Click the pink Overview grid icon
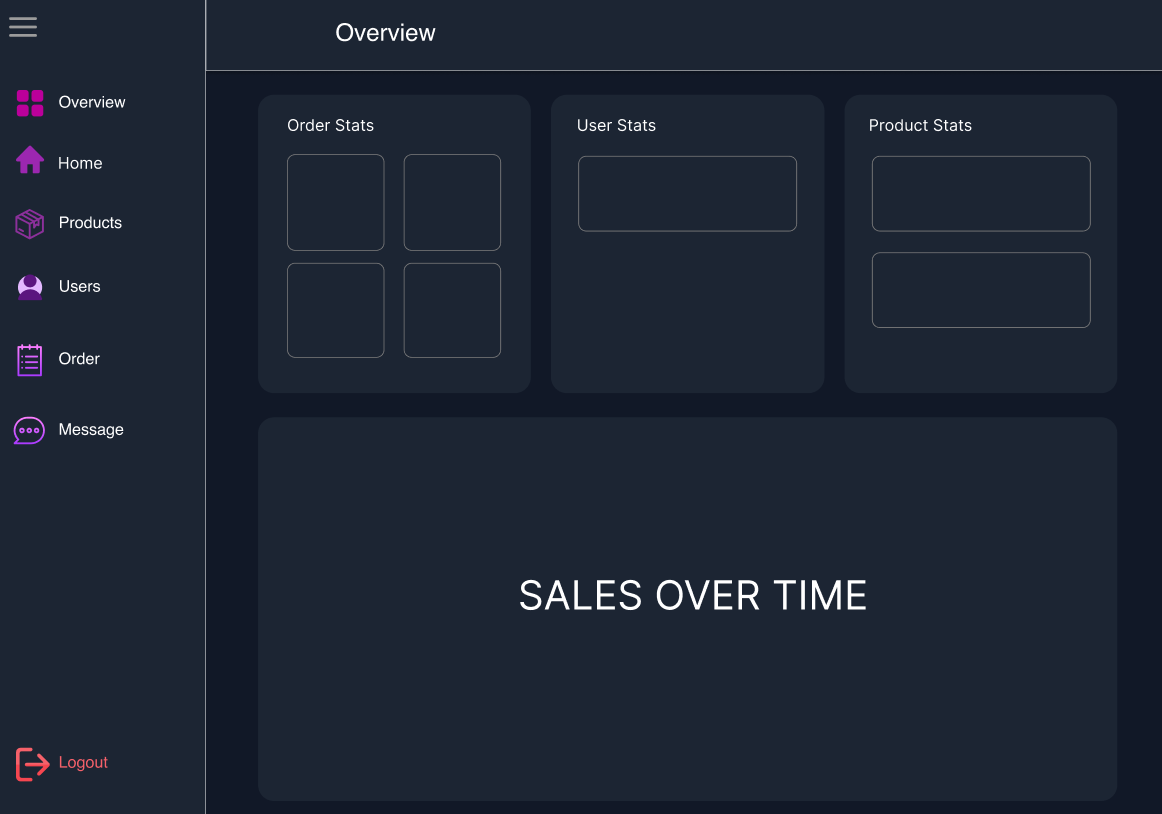Screen dimensions: 1162x814 click(x=30, y=103)
